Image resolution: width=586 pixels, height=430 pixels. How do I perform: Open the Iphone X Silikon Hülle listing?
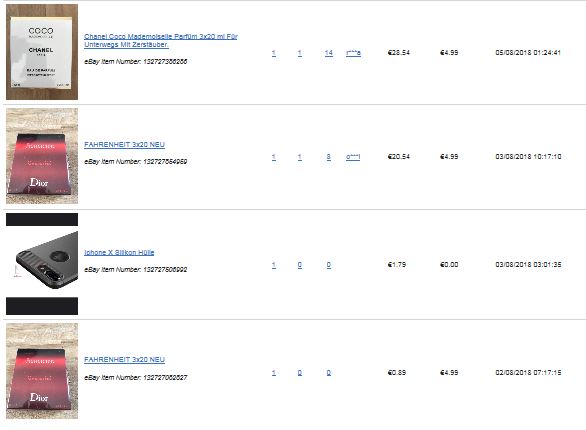click(119, 253)
